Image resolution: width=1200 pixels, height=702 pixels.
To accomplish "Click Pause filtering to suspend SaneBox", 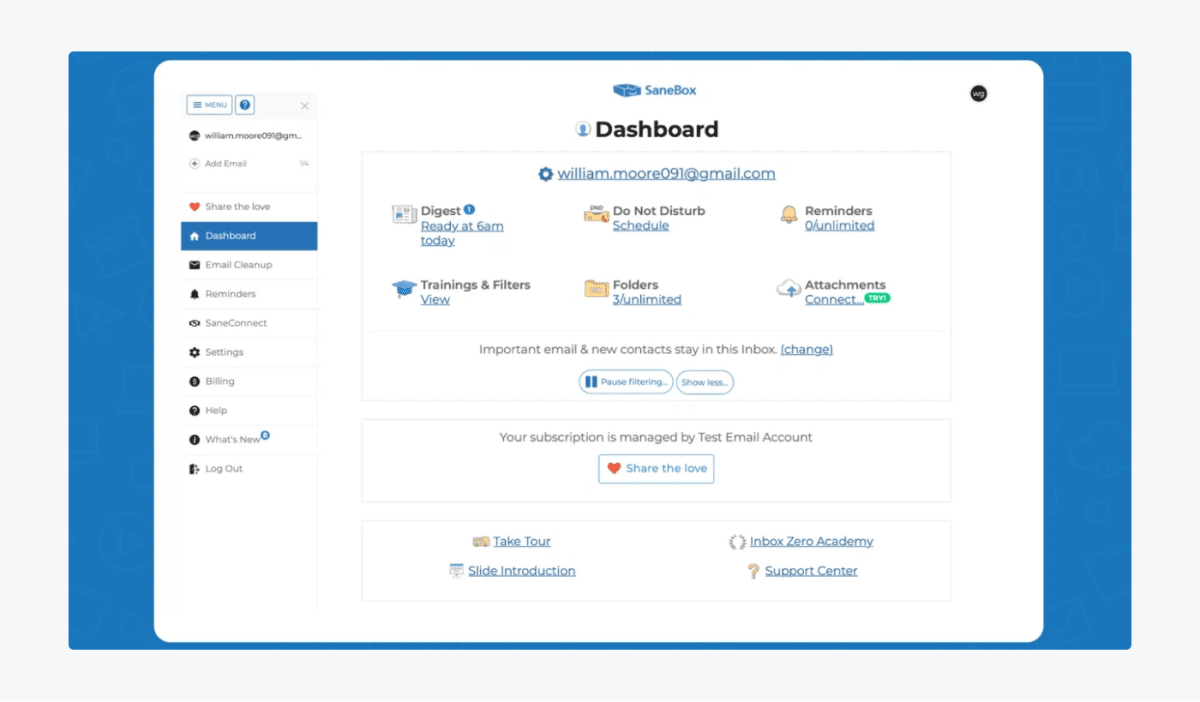I will 625,381.
